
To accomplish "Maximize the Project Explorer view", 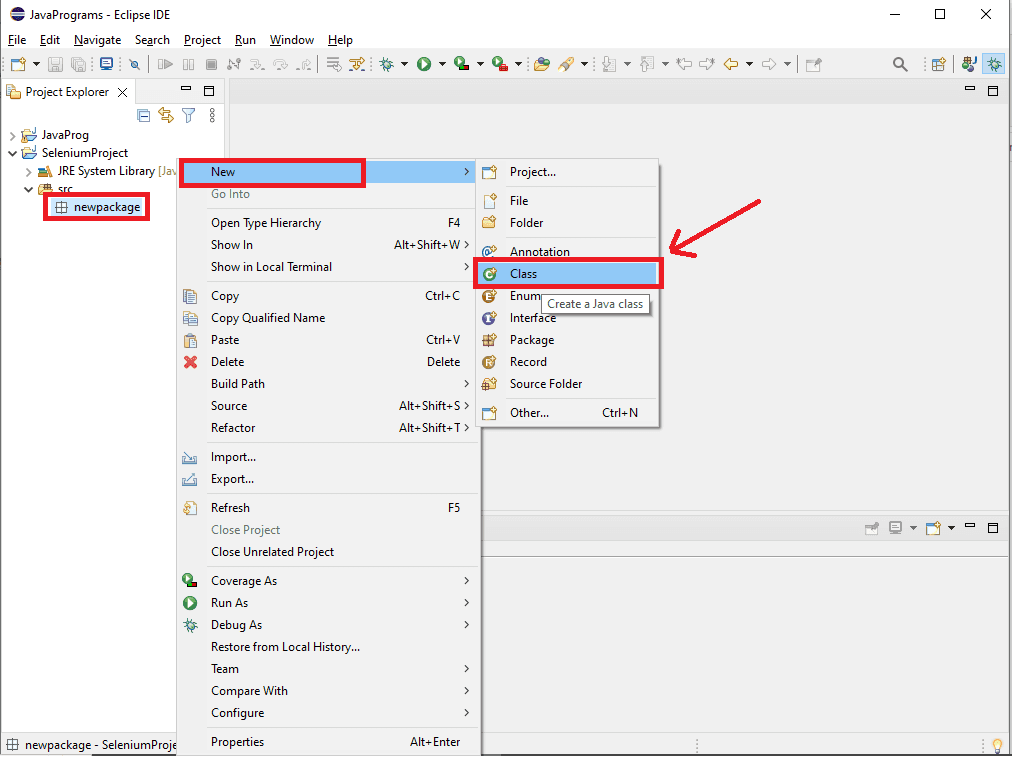I will click(209, 91).
